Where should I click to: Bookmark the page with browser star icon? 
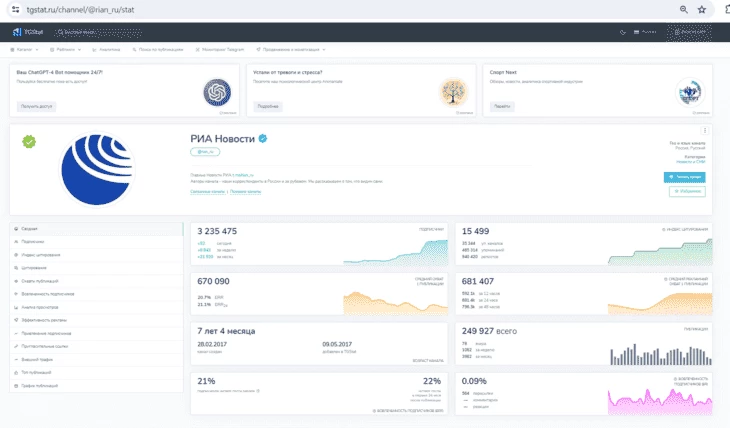pyautogui.click(x=702, y=9)
